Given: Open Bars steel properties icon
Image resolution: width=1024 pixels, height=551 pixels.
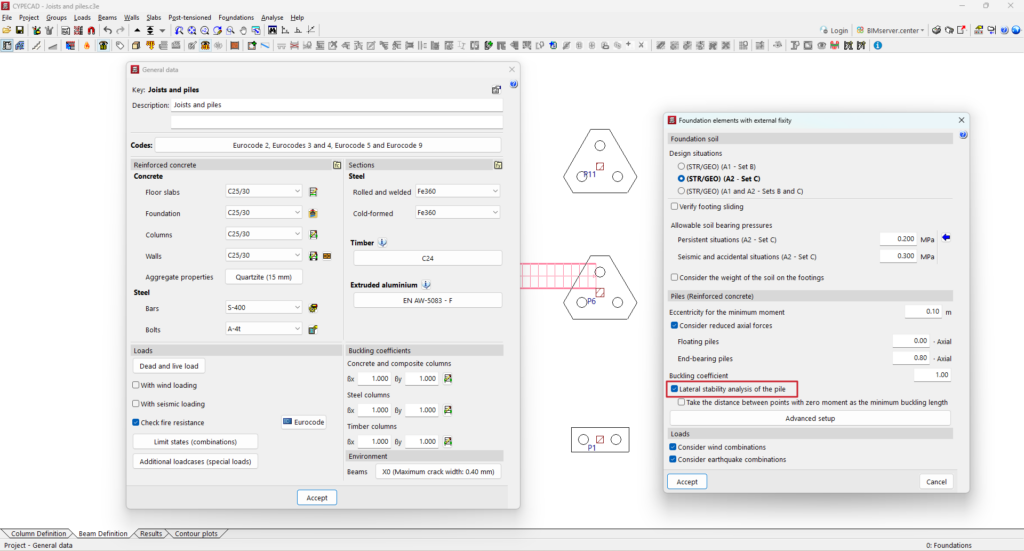Looking at the screenshot, I should click(313, 308).
